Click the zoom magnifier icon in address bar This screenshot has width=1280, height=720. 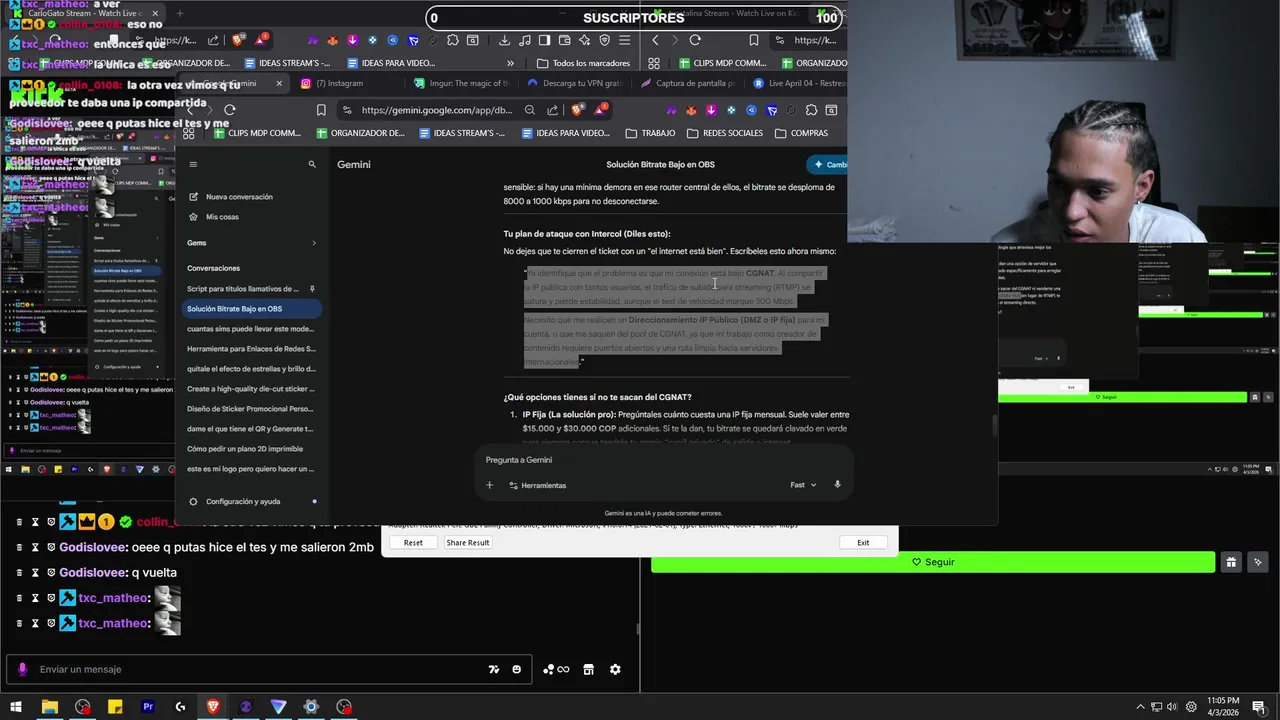[530, 110]
